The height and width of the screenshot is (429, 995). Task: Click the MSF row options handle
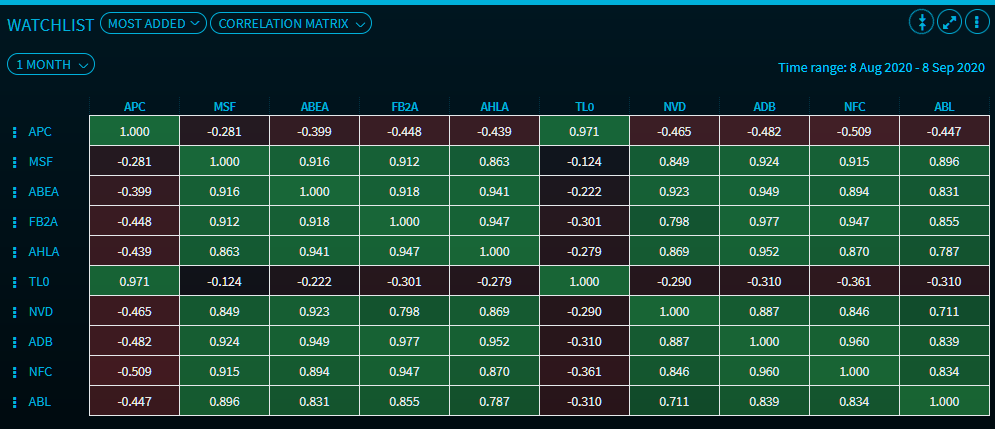[x=14, y=162]
